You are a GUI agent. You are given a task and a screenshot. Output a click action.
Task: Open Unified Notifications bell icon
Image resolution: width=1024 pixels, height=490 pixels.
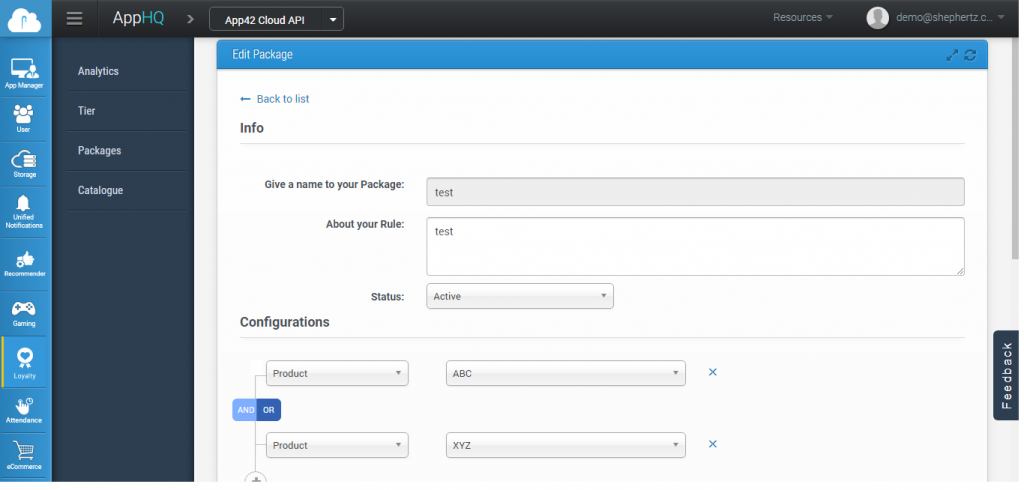(24, 210)
